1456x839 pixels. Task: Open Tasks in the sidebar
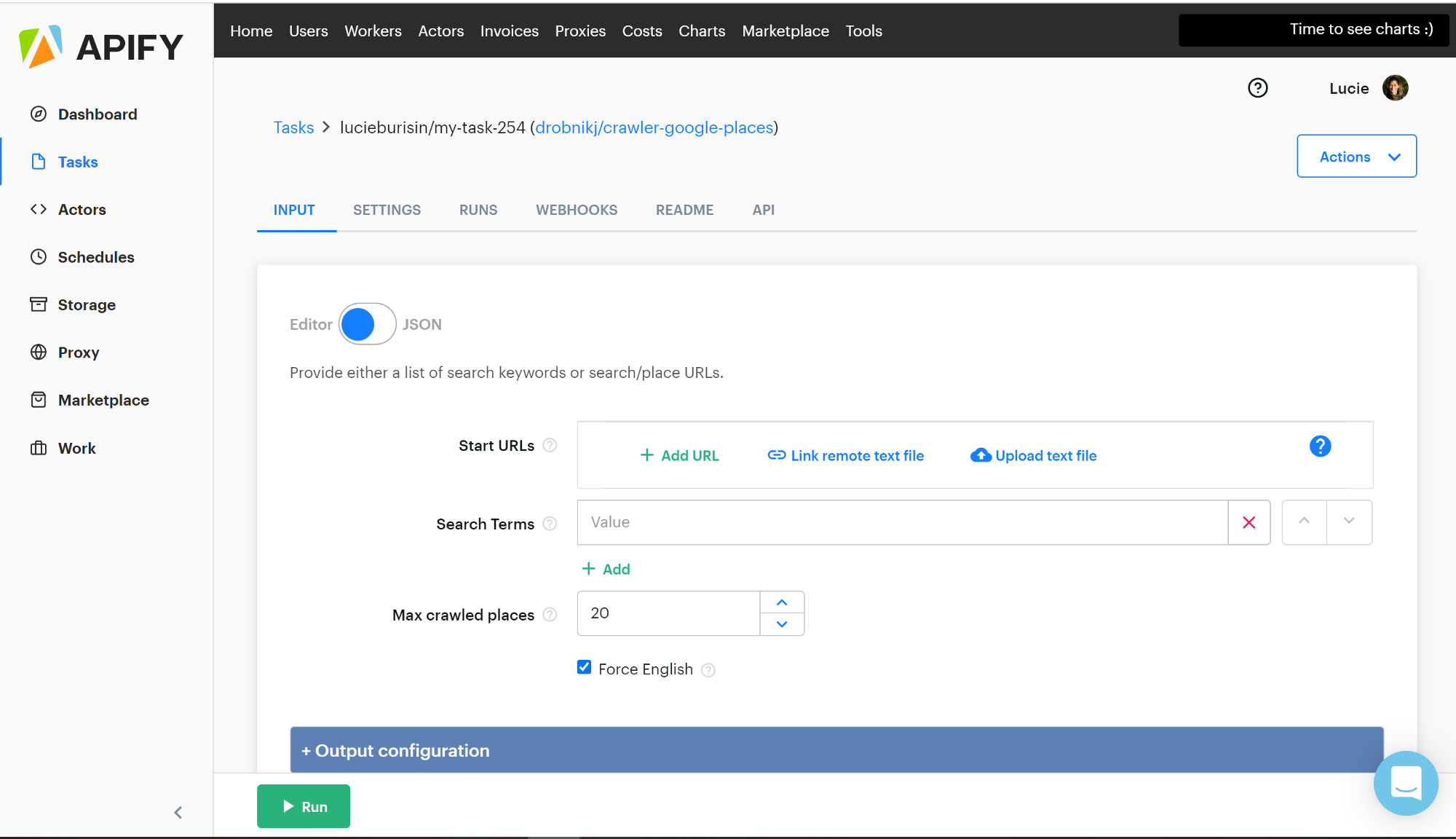tap(64, 162)
